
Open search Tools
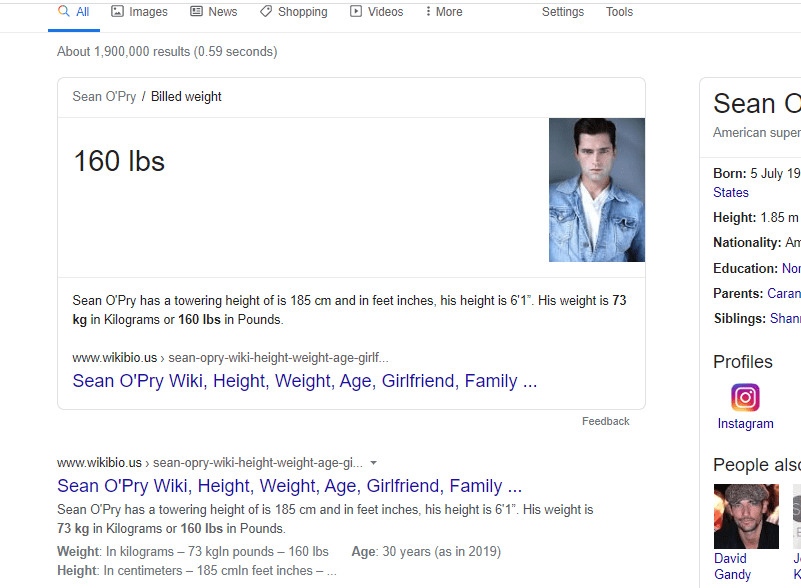click(619, 12)
